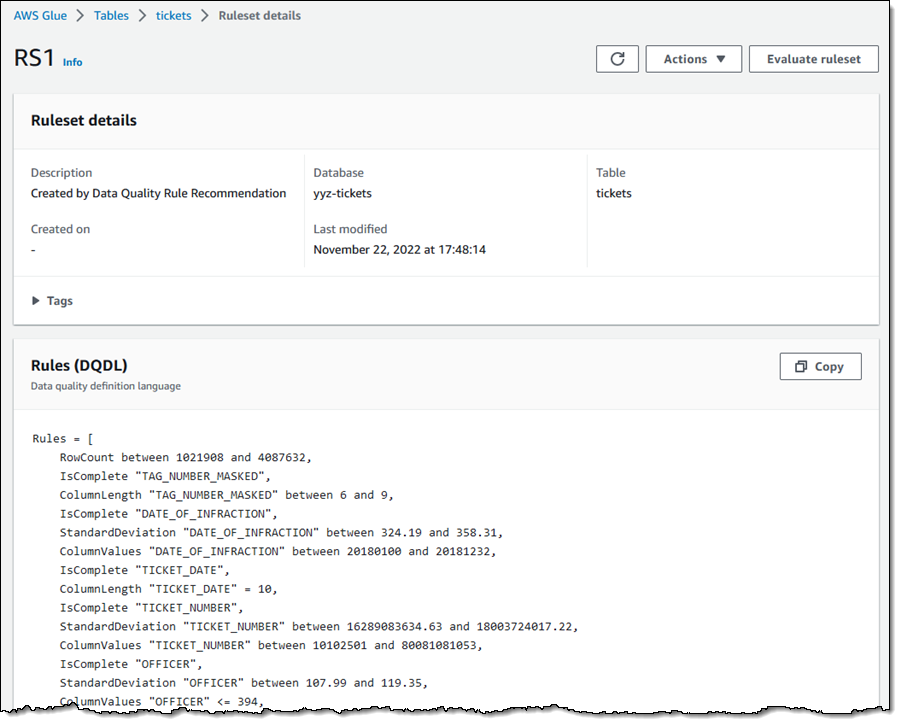Viewport: 900px width, 724px height.
Task: Go to AWS Glue breadcrumb
Action: [x=40, y=16]
